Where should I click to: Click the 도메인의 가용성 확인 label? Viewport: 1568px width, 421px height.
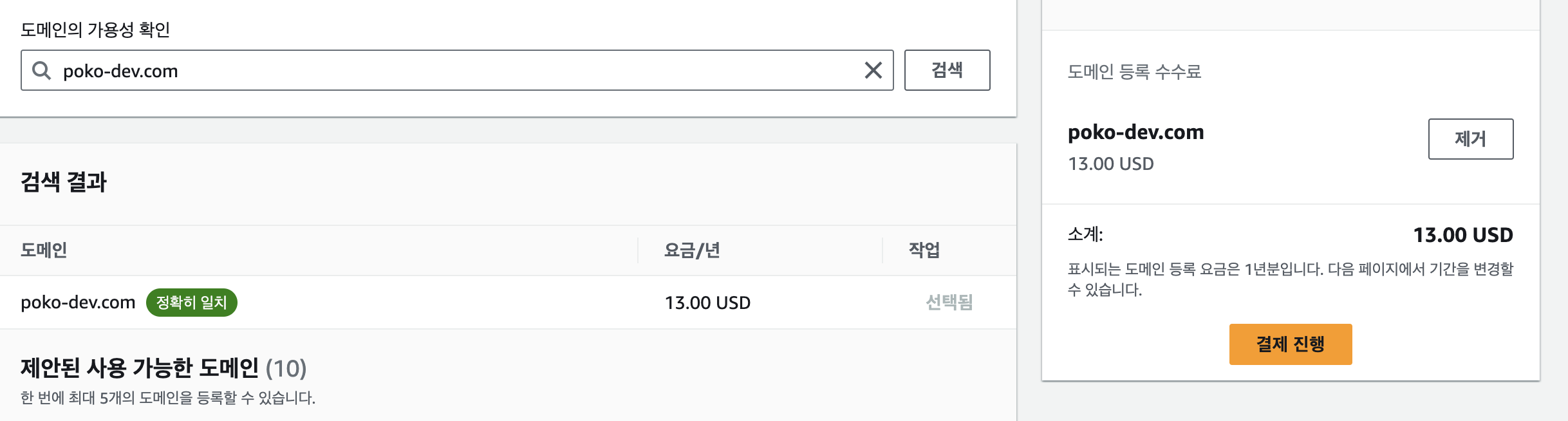coord(95,30)
